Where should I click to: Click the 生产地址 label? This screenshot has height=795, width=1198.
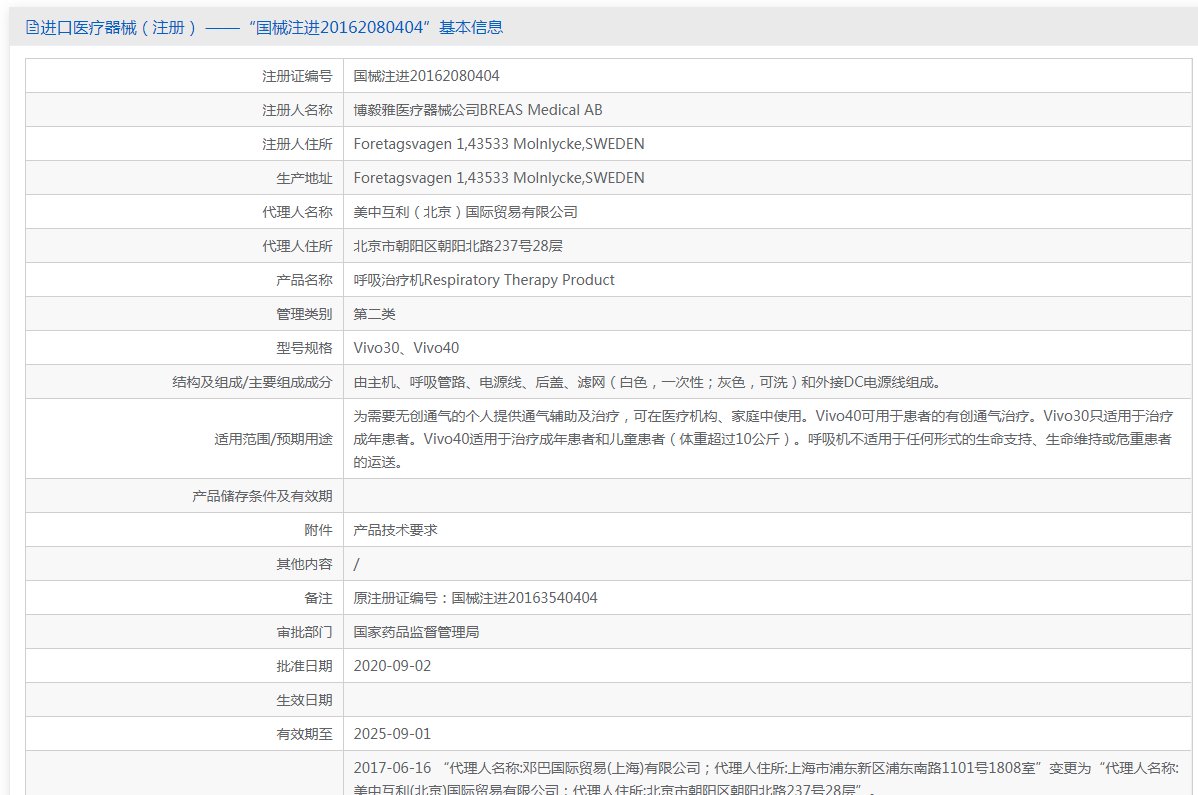(304, 178)
